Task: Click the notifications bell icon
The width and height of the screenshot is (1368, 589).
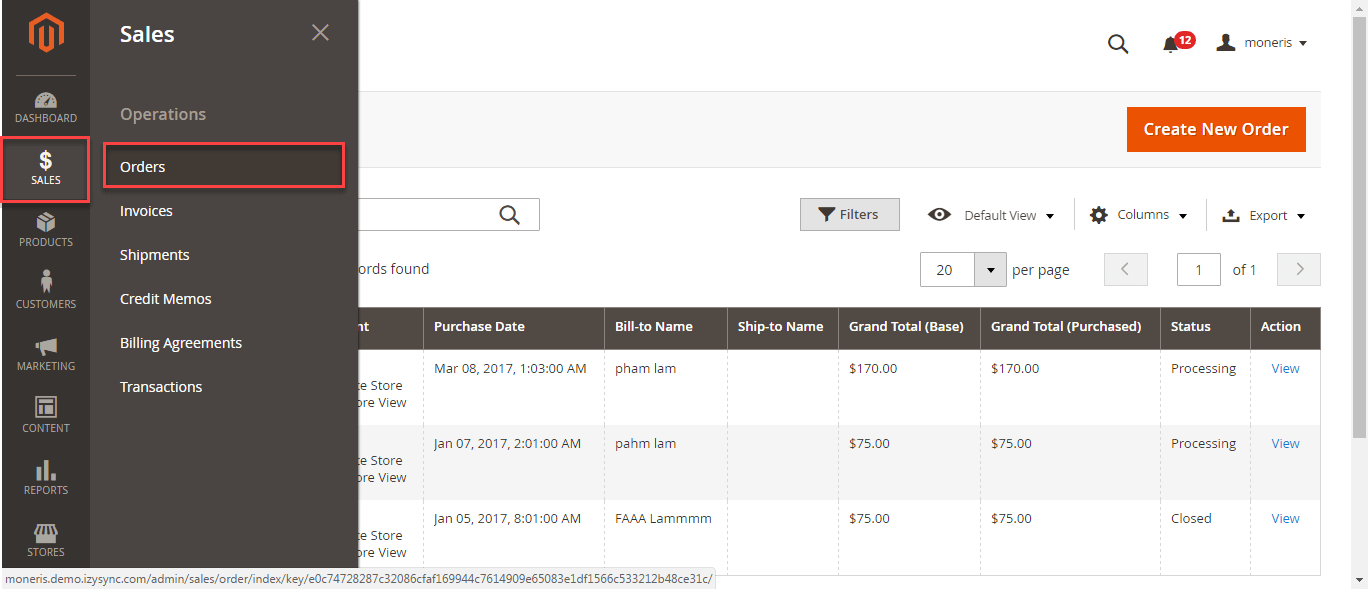Action: click(x=1171, y=44)
